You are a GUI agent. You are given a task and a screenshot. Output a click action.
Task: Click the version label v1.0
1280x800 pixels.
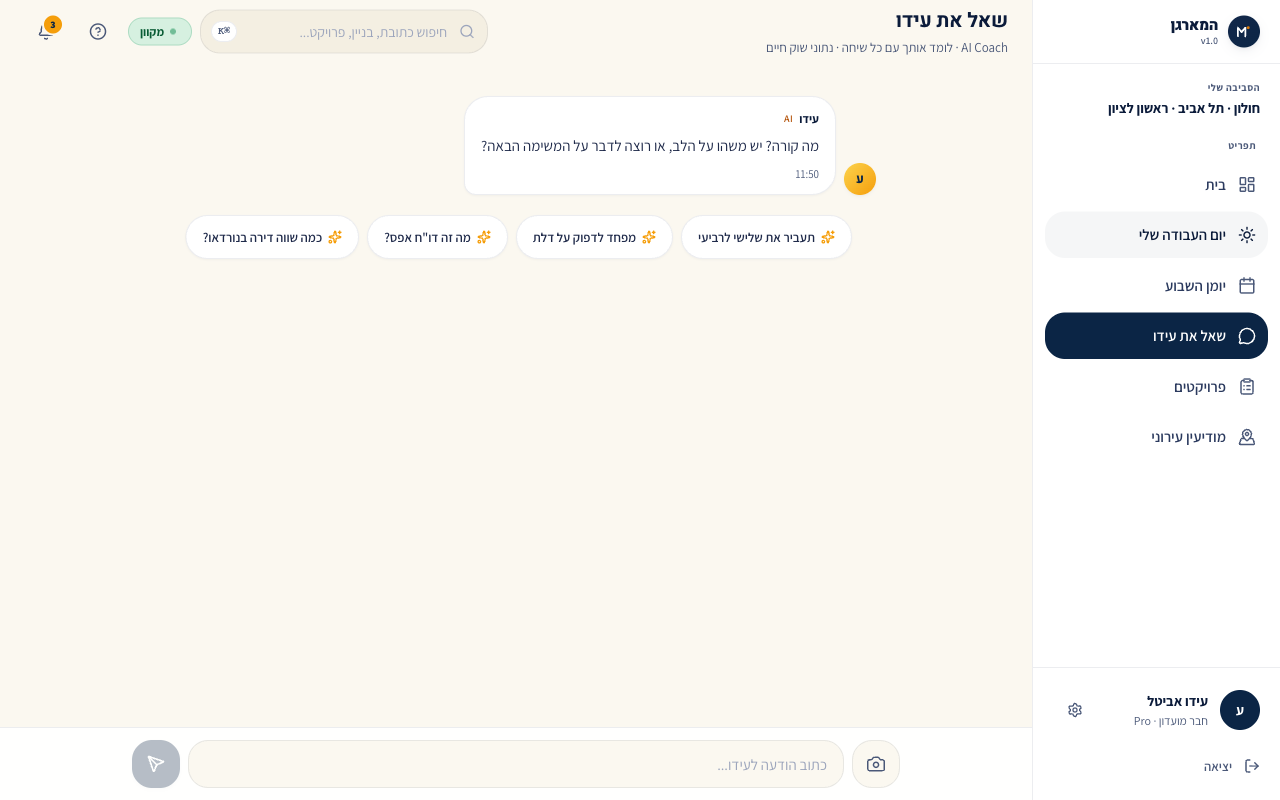pos(1209,41)
